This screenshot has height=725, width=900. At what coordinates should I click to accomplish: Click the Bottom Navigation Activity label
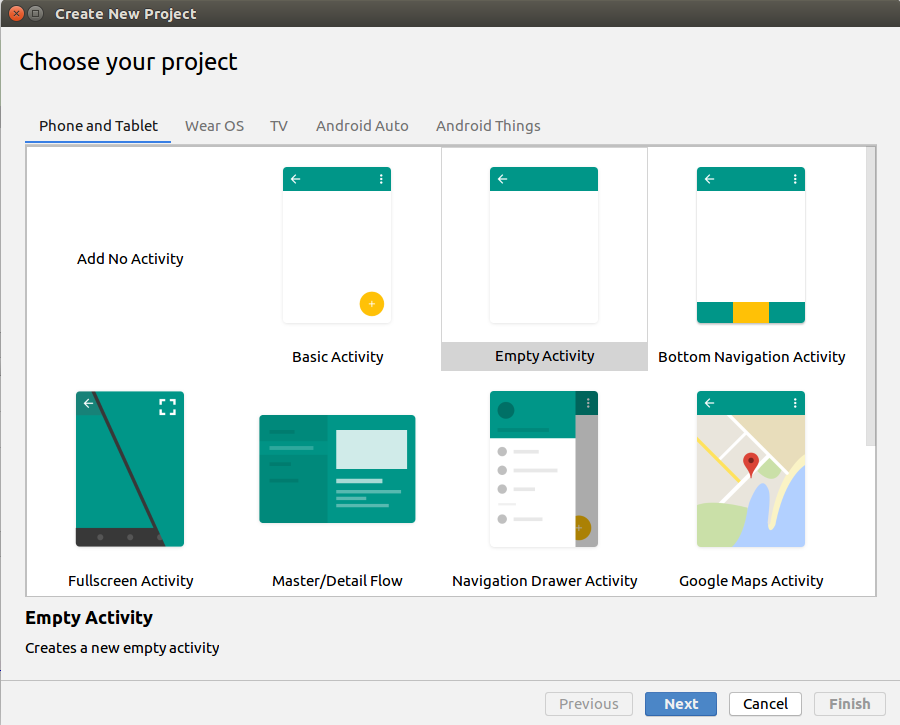click(751, 357)
